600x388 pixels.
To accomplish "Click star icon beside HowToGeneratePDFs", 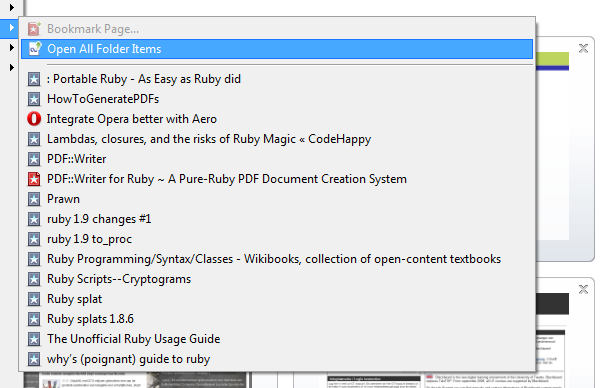I will (34, 99).
